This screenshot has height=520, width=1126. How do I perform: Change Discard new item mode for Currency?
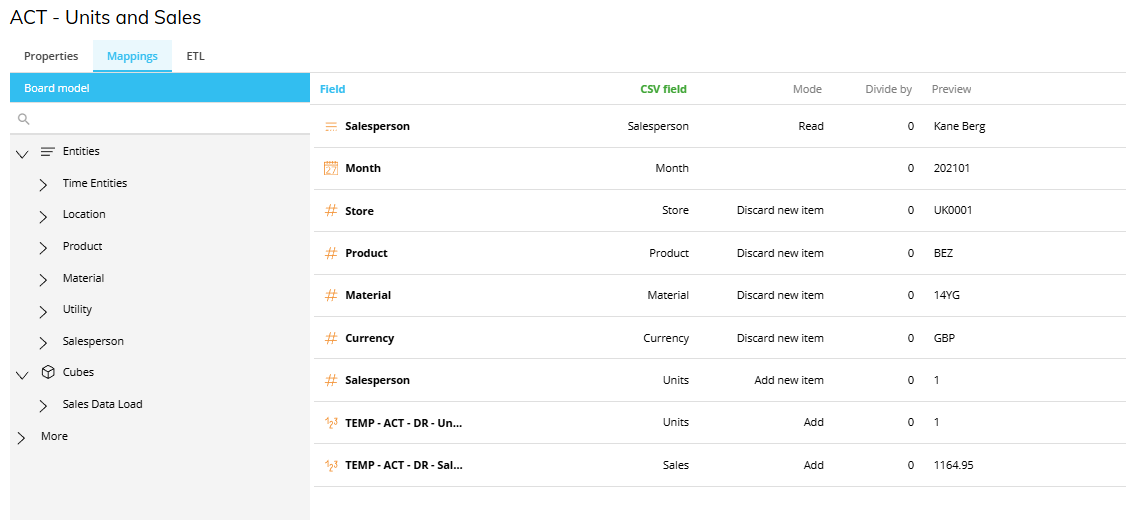click(x=780, y=338)
